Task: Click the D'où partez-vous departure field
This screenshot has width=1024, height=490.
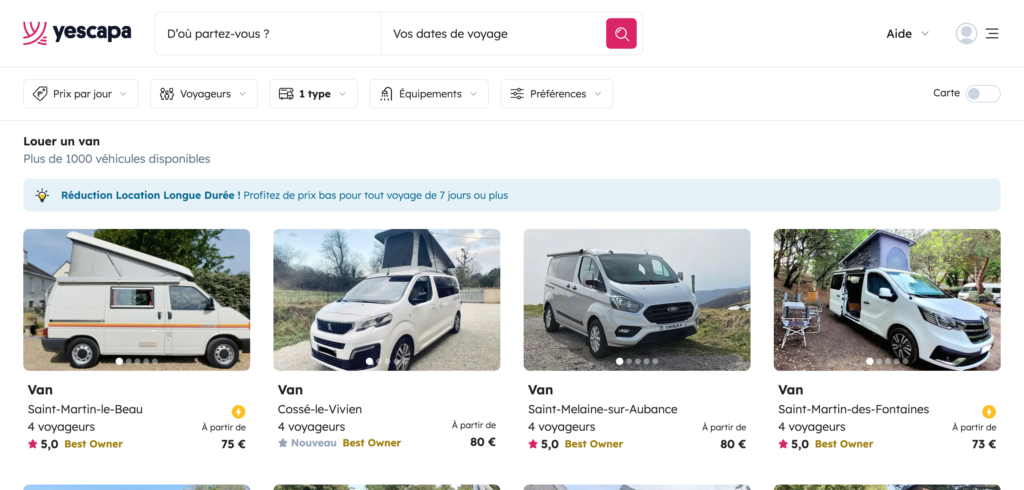Action: click(268, 34)
